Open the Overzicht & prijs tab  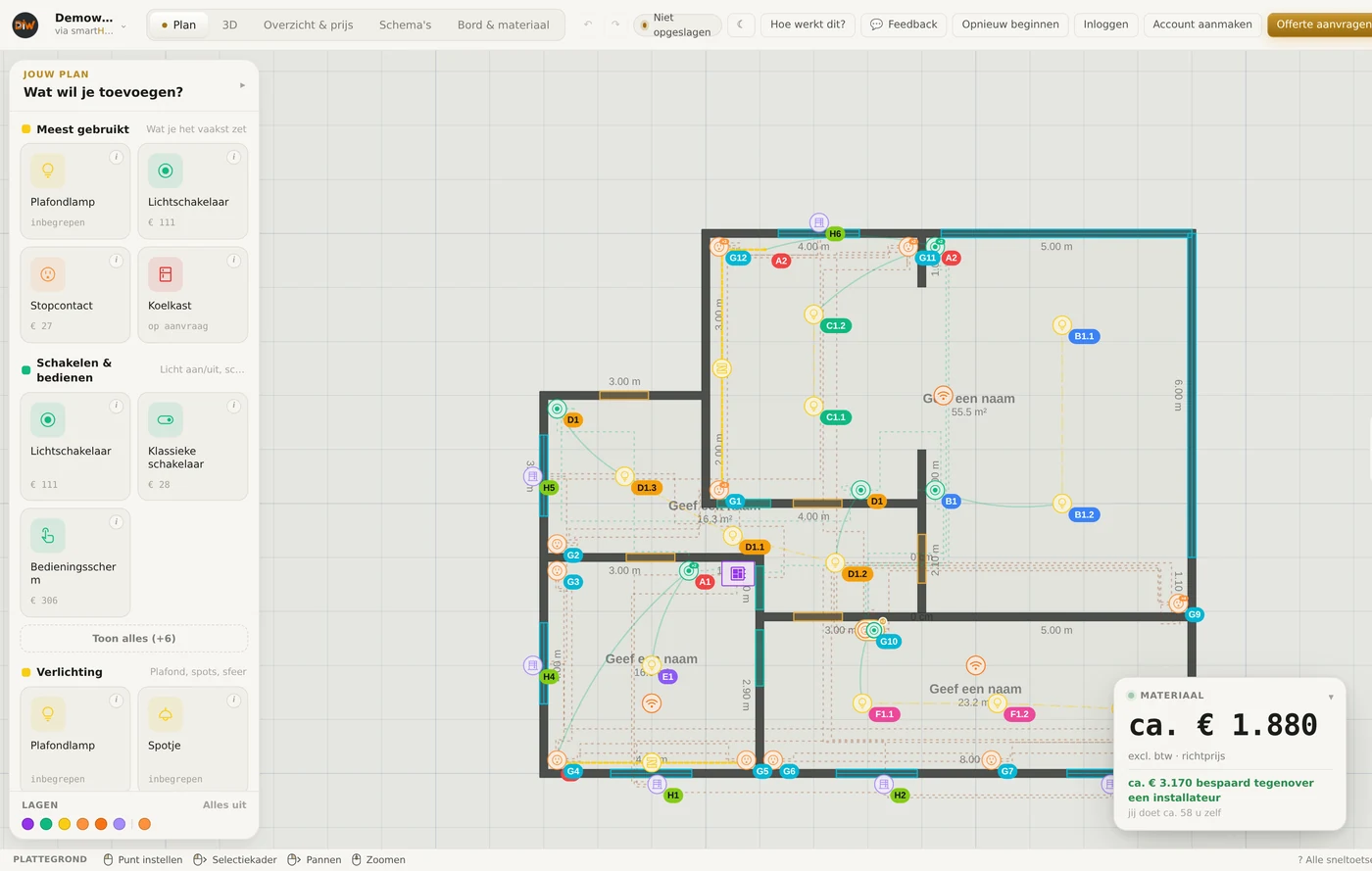coord(309,24)
